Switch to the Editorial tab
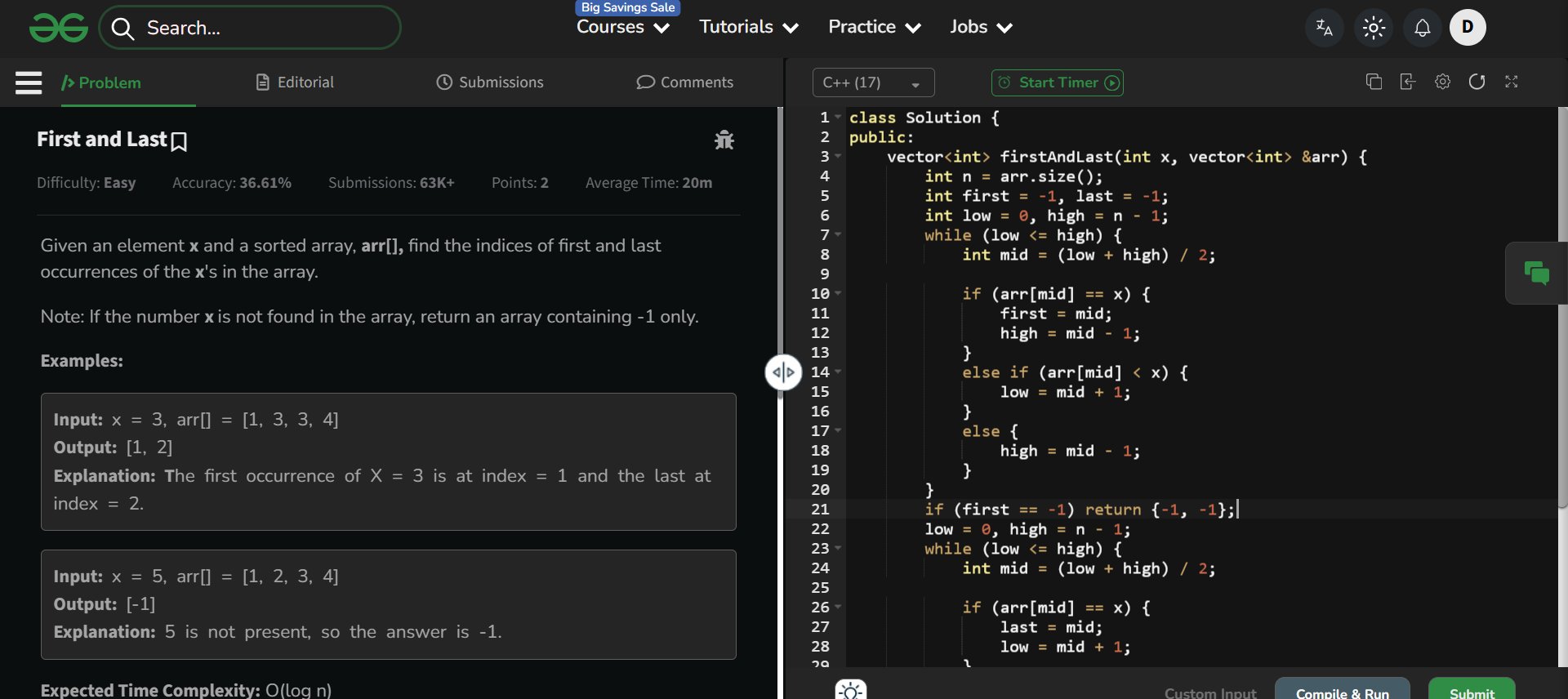Viewport: 1568px width, 699px height. pyautogui.click(x=295, y=82)
